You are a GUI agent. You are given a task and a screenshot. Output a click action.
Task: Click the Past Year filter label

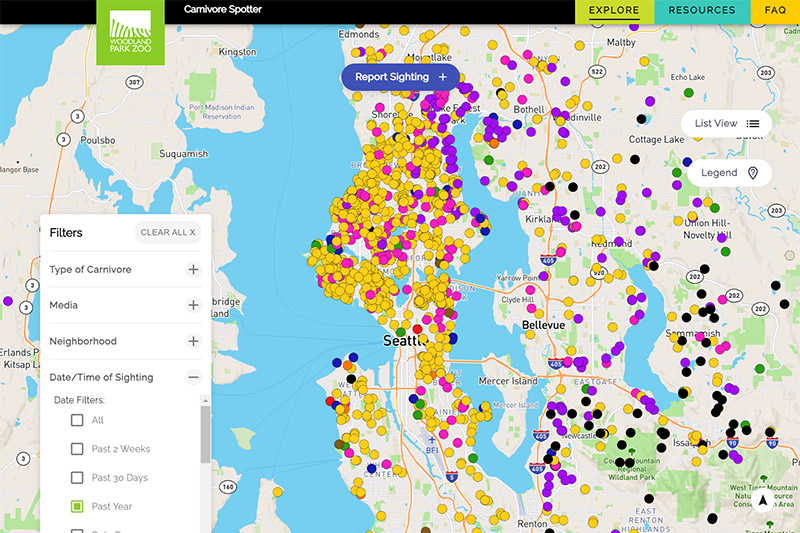point(112,506)
